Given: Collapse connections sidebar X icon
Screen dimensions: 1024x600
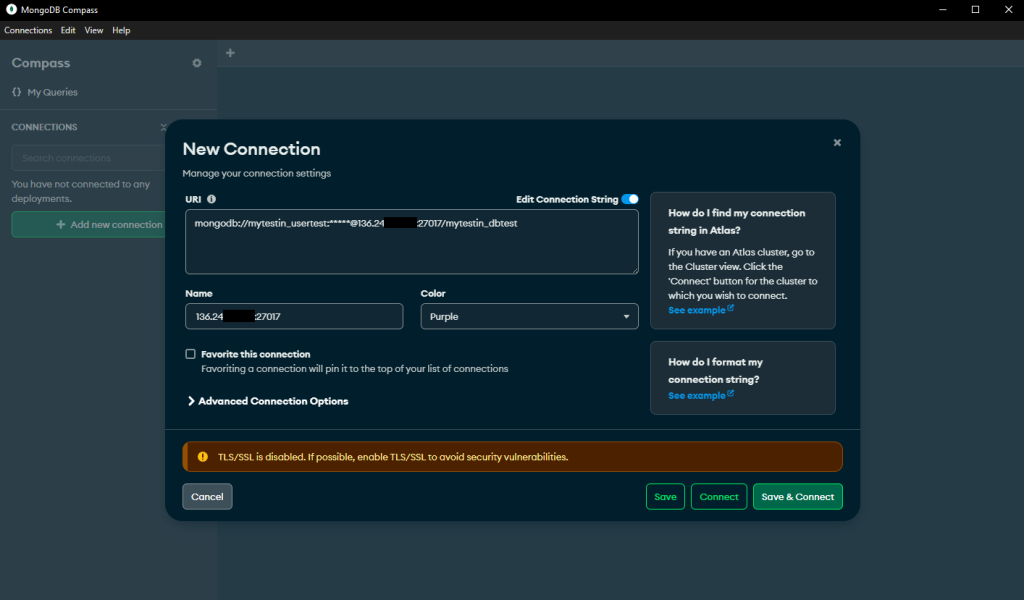Looking at the screenshot, I should click(163, 127).
